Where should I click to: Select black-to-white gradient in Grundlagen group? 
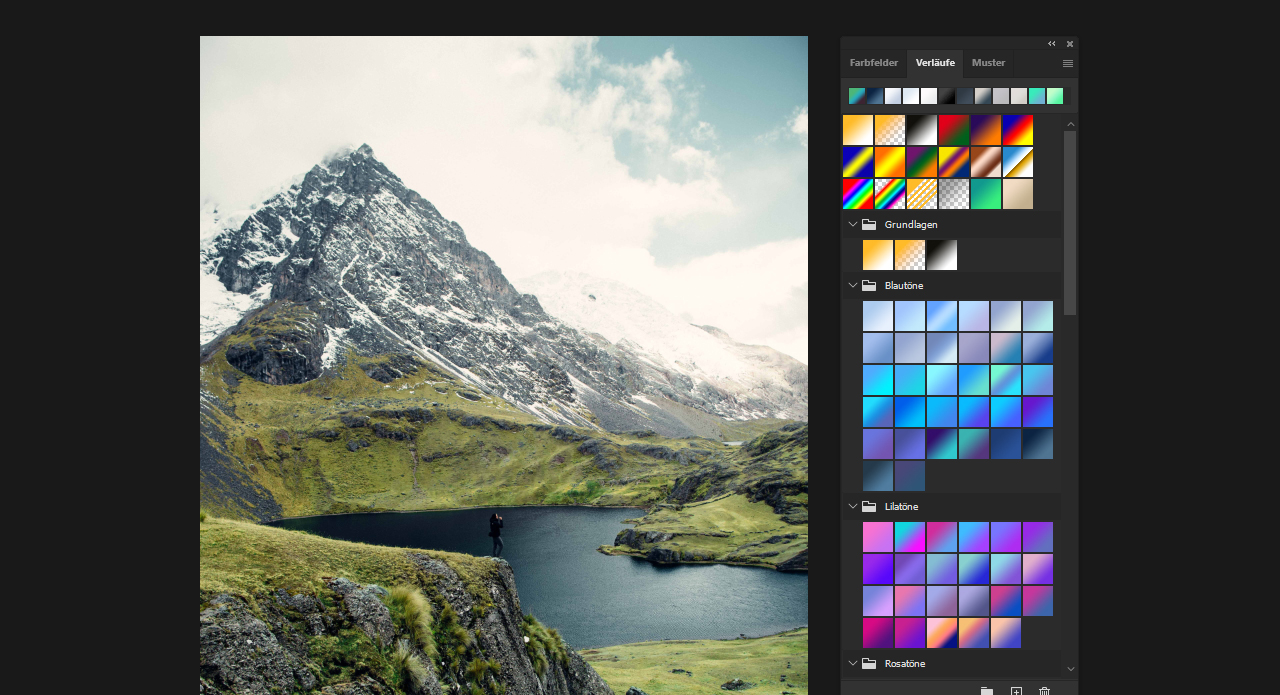coord(942,255)
